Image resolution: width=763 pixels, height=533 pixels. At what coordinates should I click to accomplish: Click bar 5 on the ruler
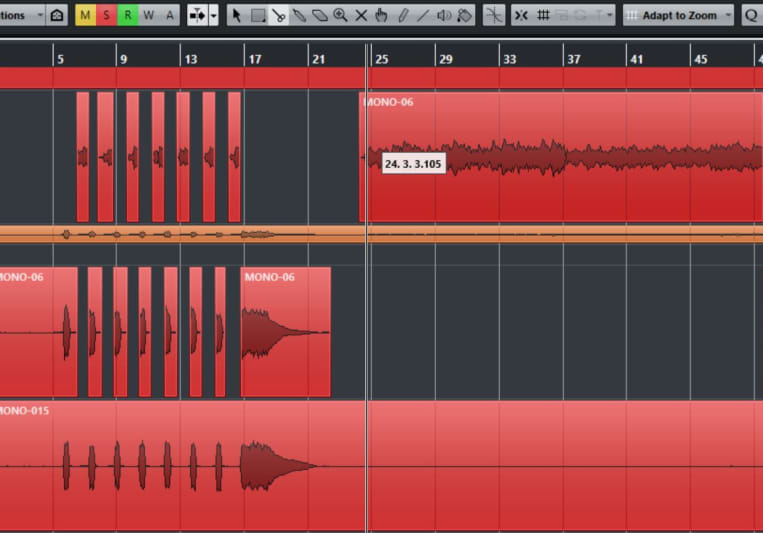tap(60, 59)
